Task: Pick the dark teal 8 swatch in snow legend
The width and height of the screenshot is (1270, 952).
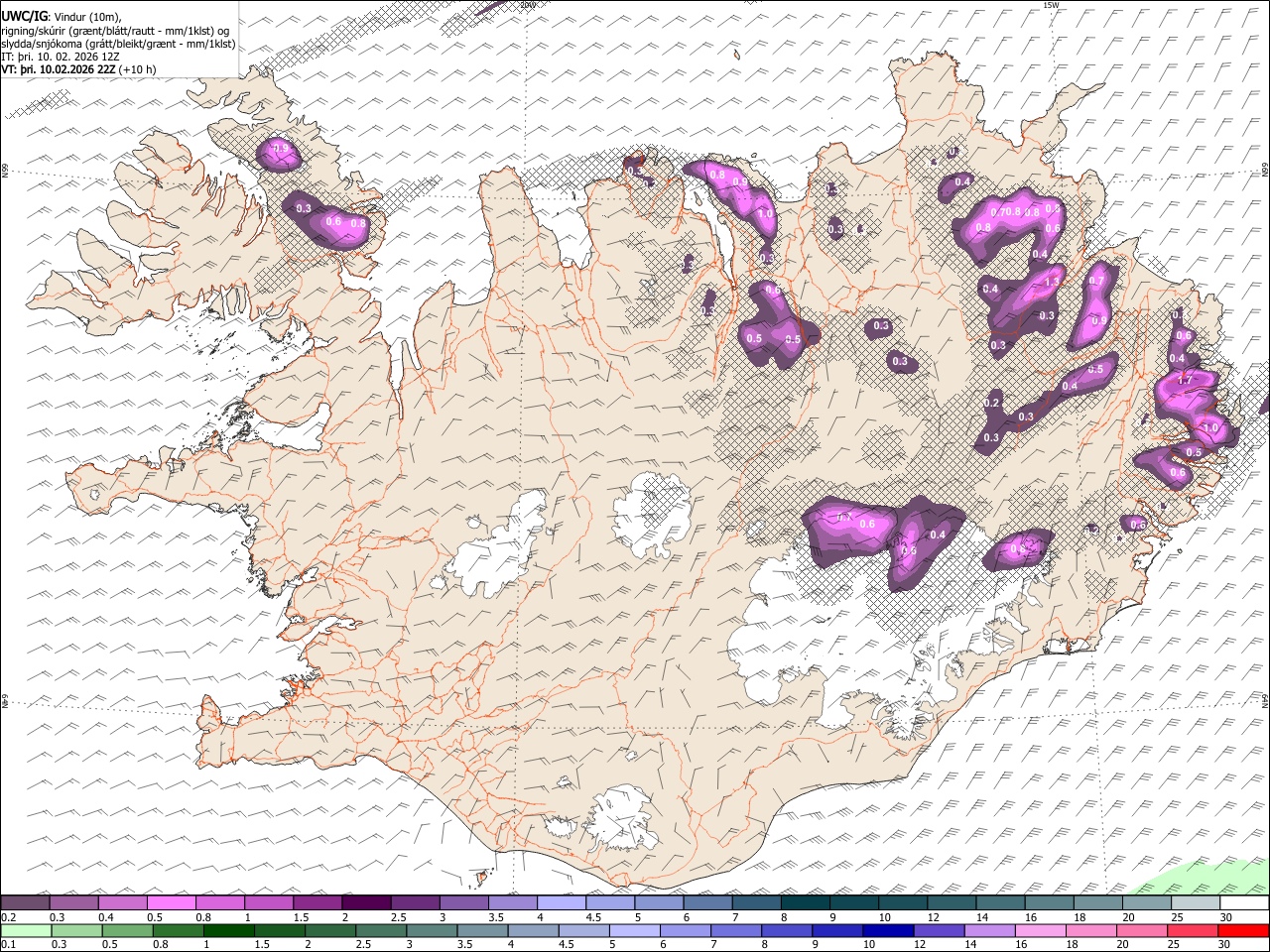Action: tap(804, 903)
